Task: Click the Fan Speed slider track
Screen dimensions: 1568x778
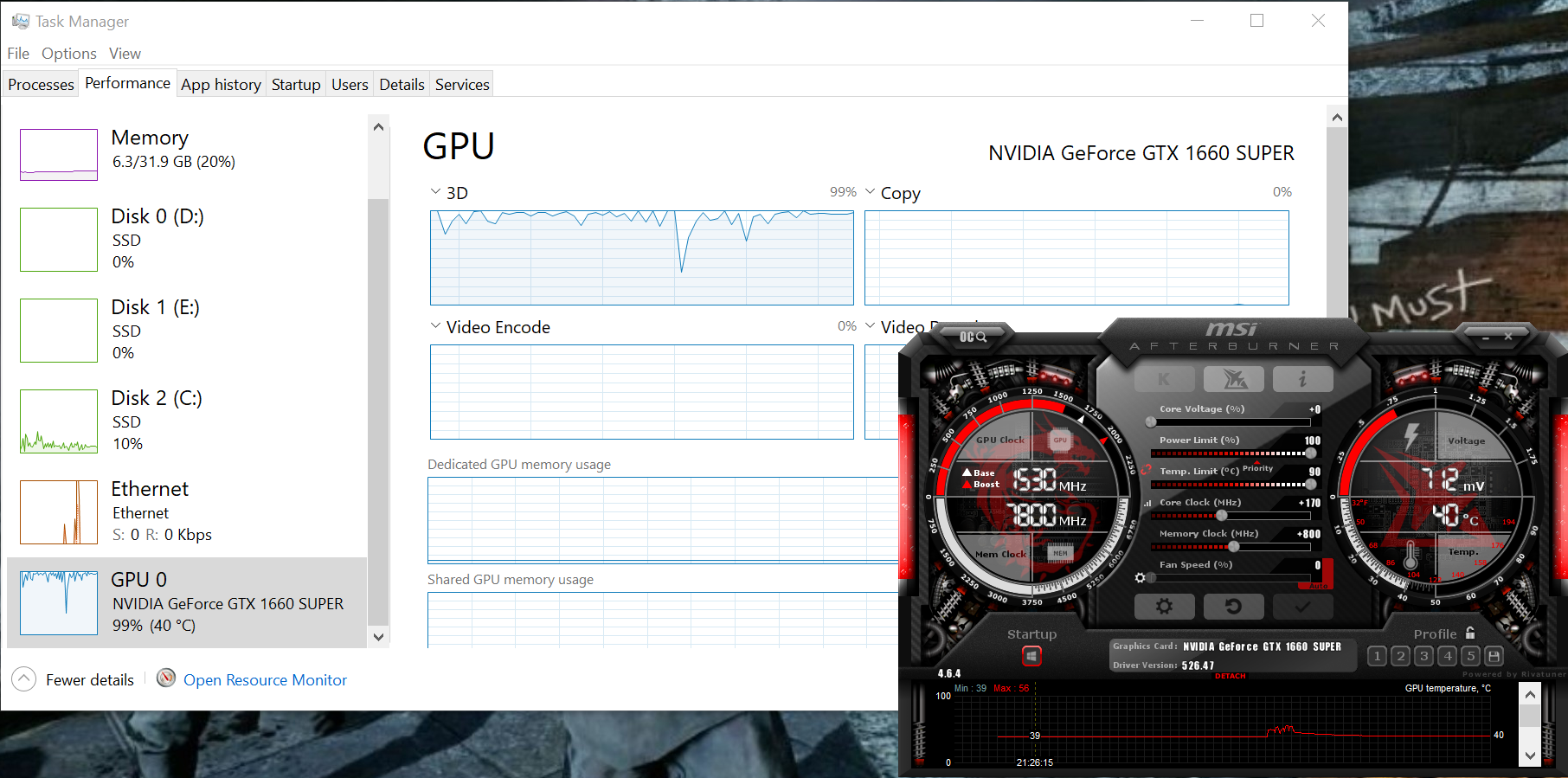Action: [1231, 577]
